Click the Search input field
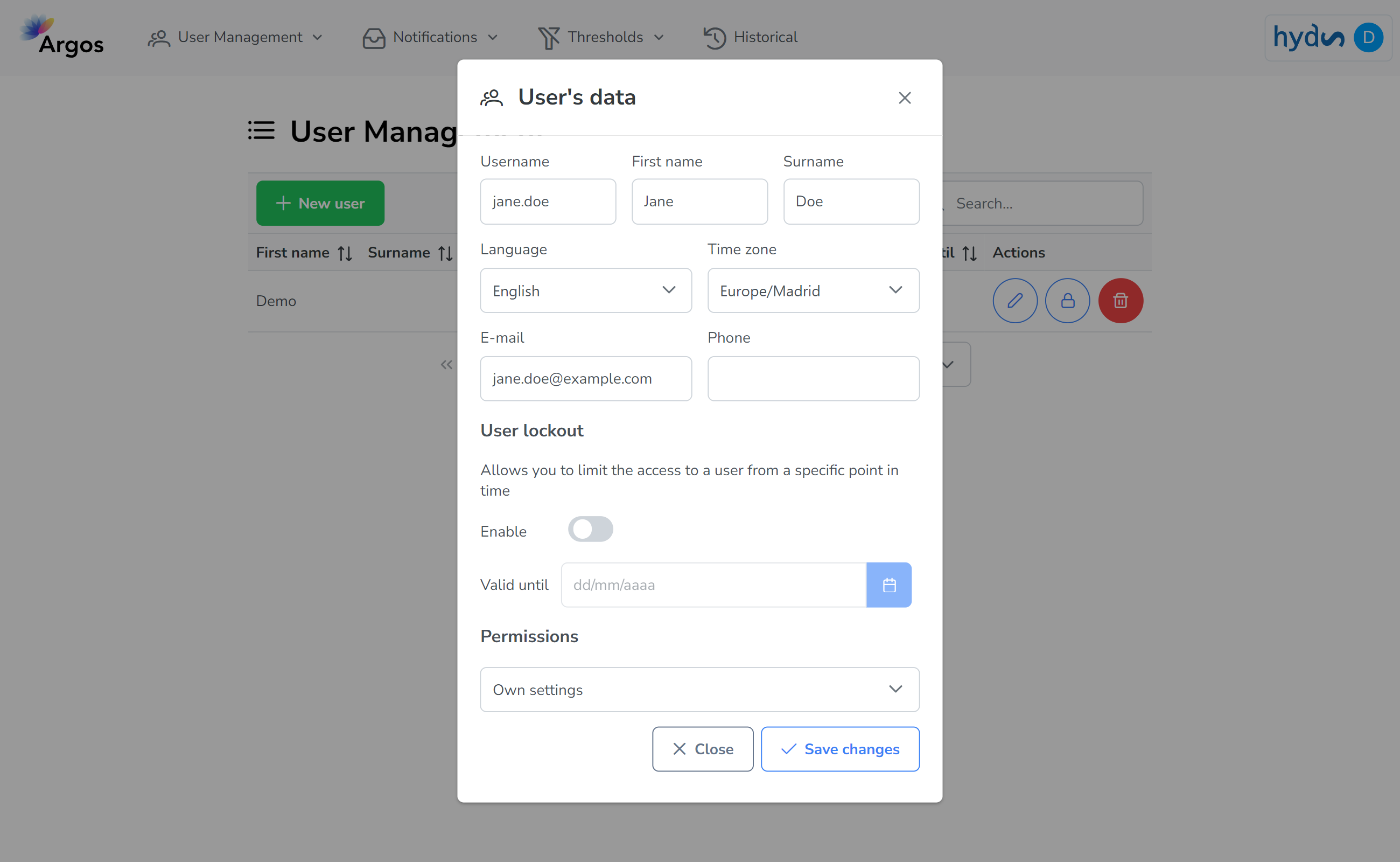The height and width of the screenshot is (862, 1400). 1043,203
